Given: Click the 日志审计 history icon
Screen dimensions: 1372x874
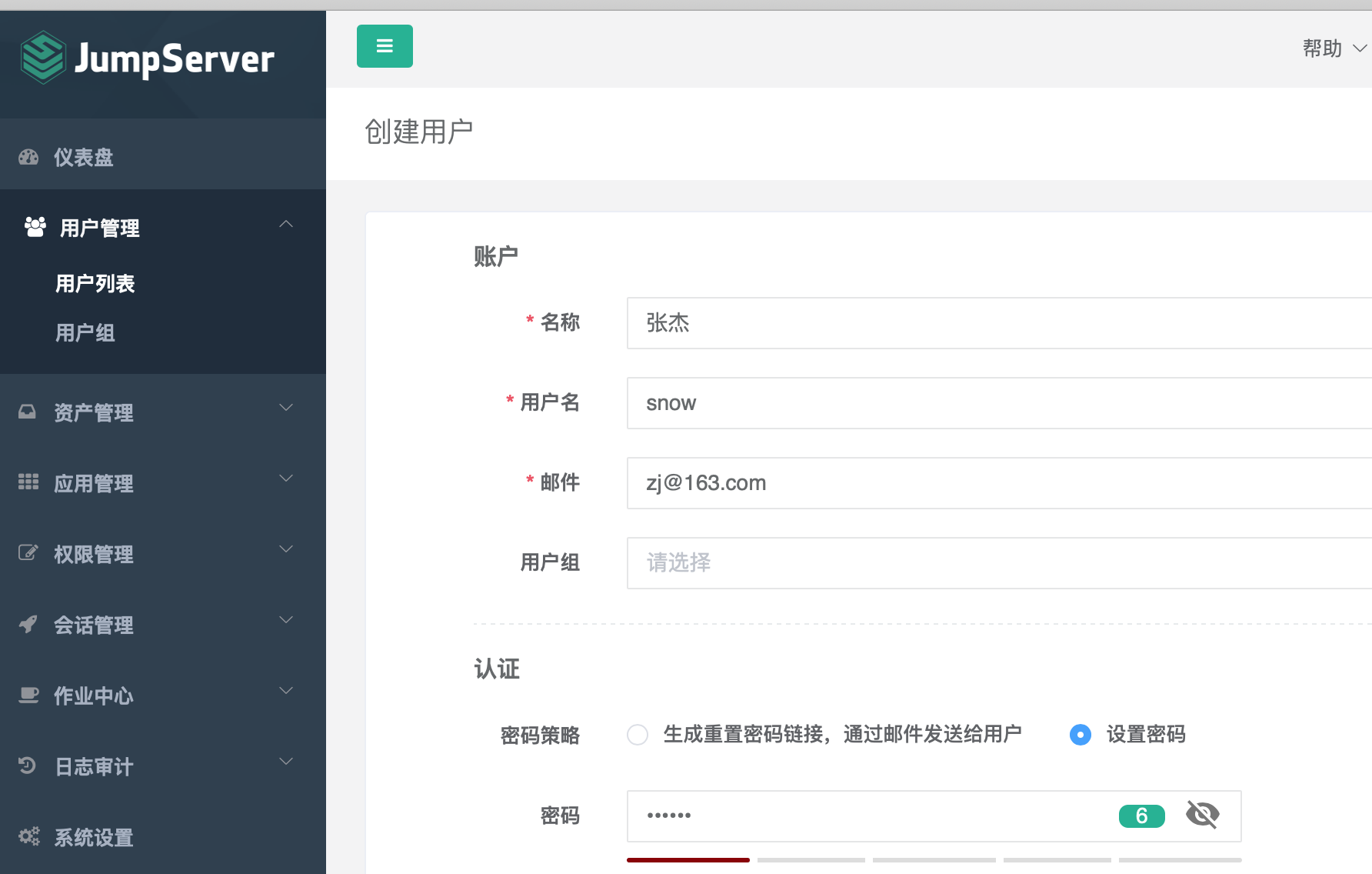Looking at the screenshot, I should (28, 766).
